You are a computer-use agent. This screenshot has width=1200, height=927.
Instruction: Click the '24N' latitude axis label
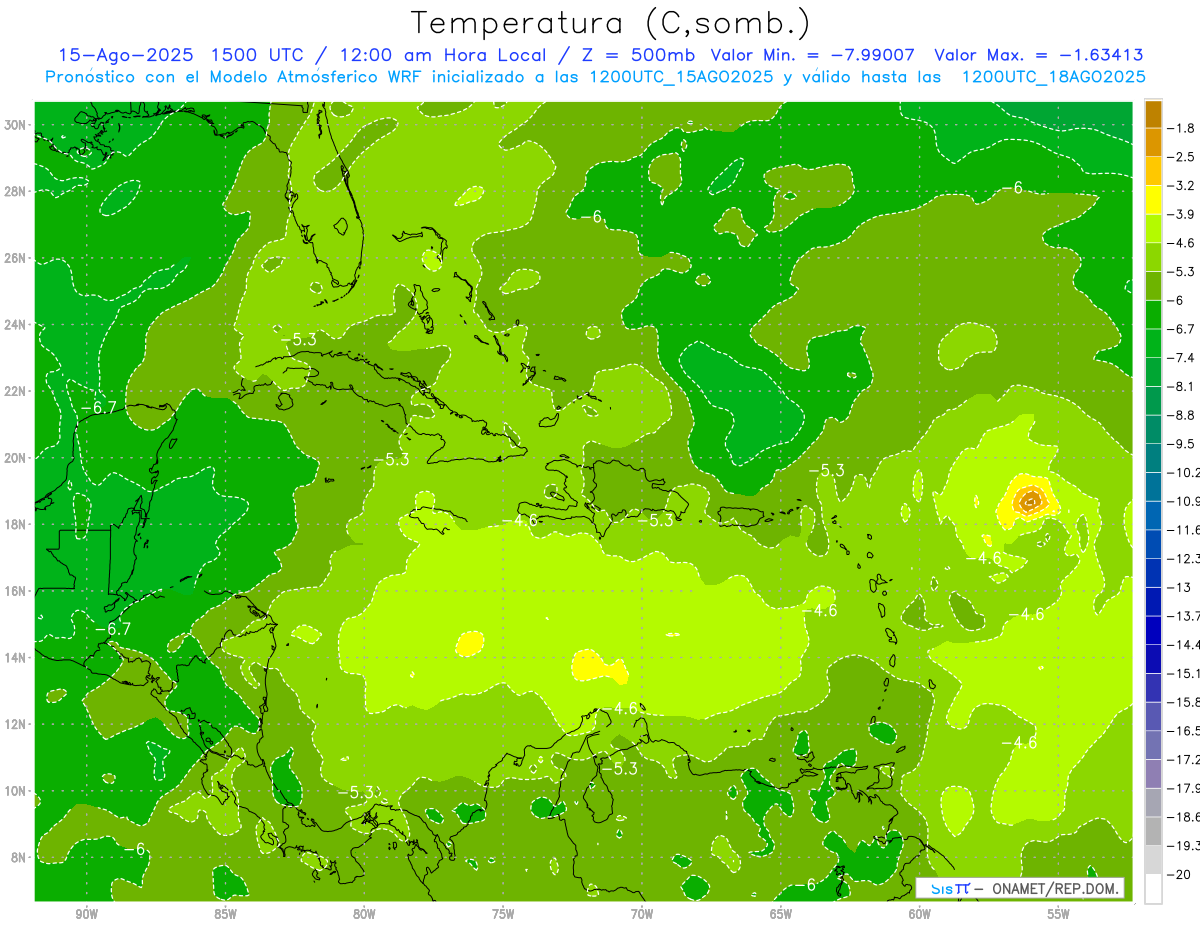coord(15,324)
